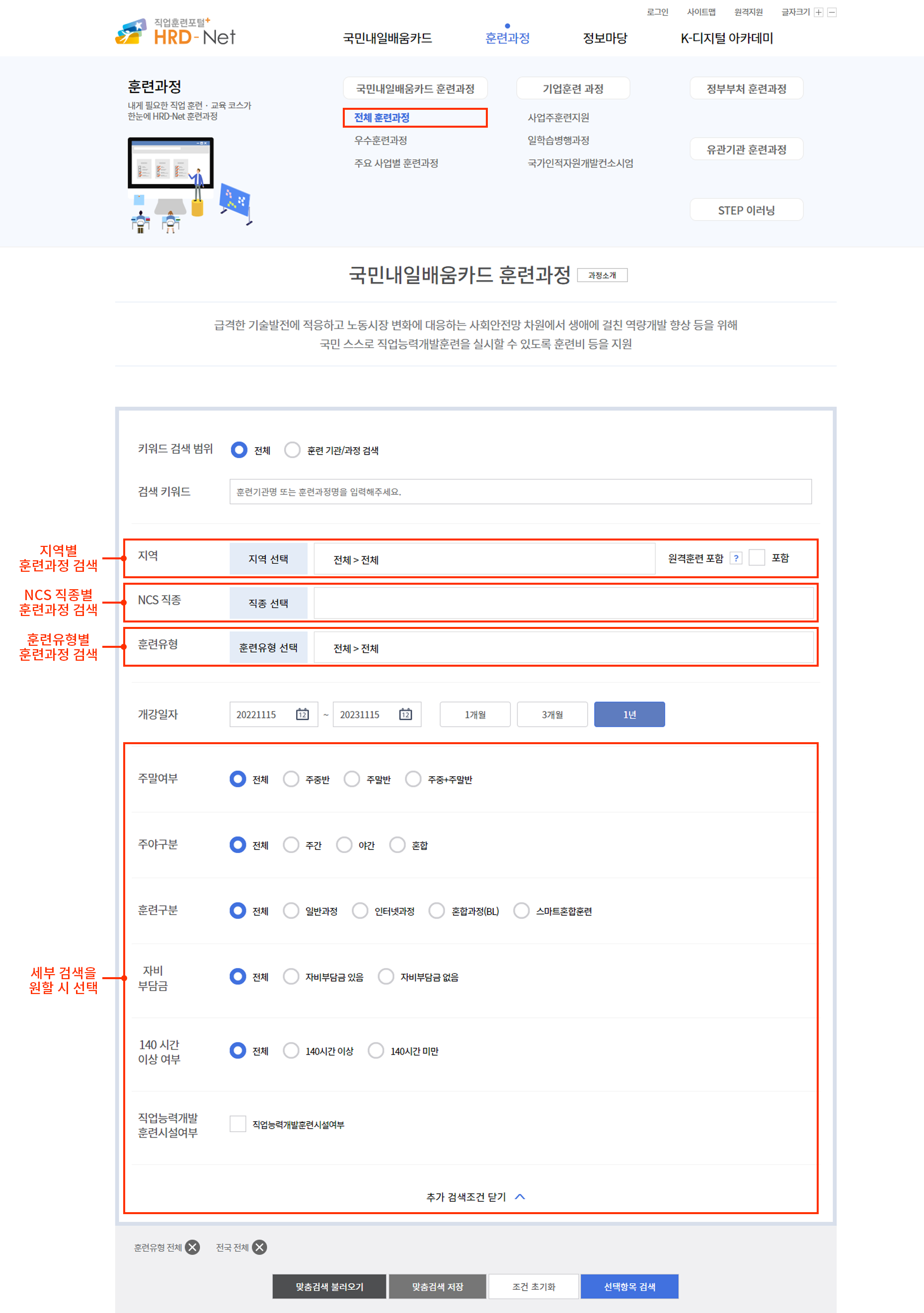
Task: Remove the 전국 전체 filter tag
Action: tap(260, 1247)
